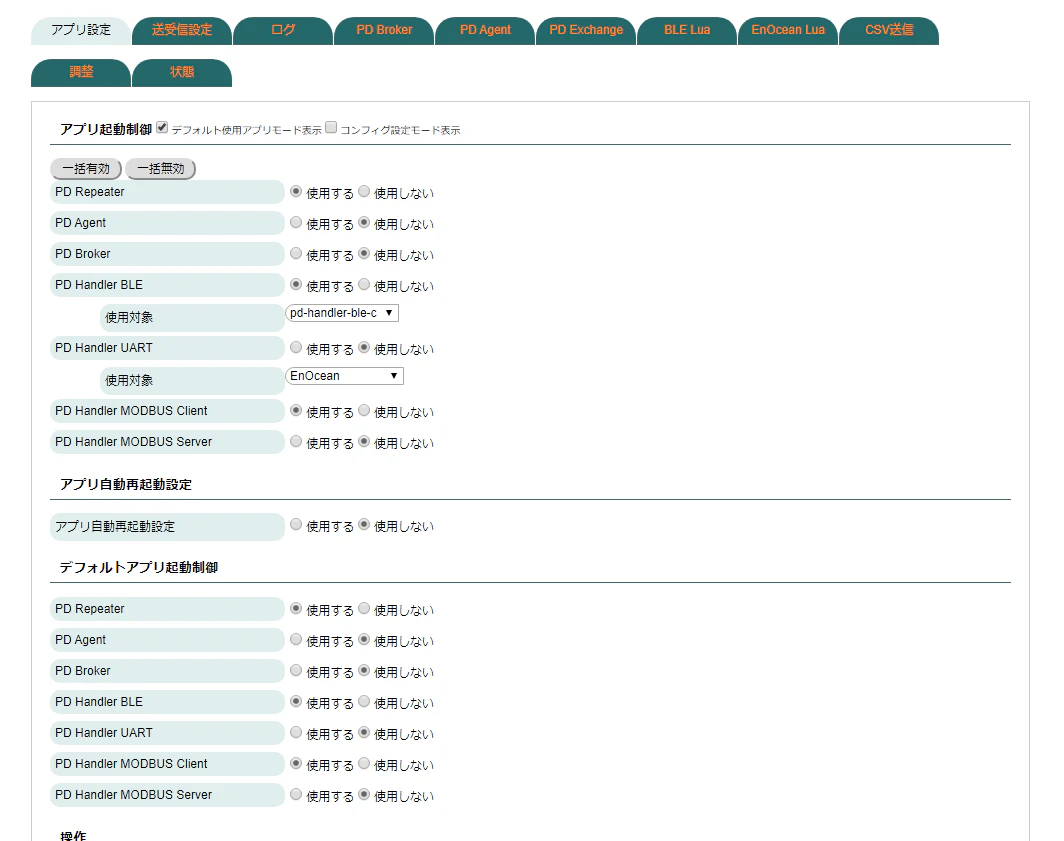Set PD Handler UART to 使用する under デフォルトアプリ起動制御
This screenshot has height=841, width=1064.
tap(296, 732)
